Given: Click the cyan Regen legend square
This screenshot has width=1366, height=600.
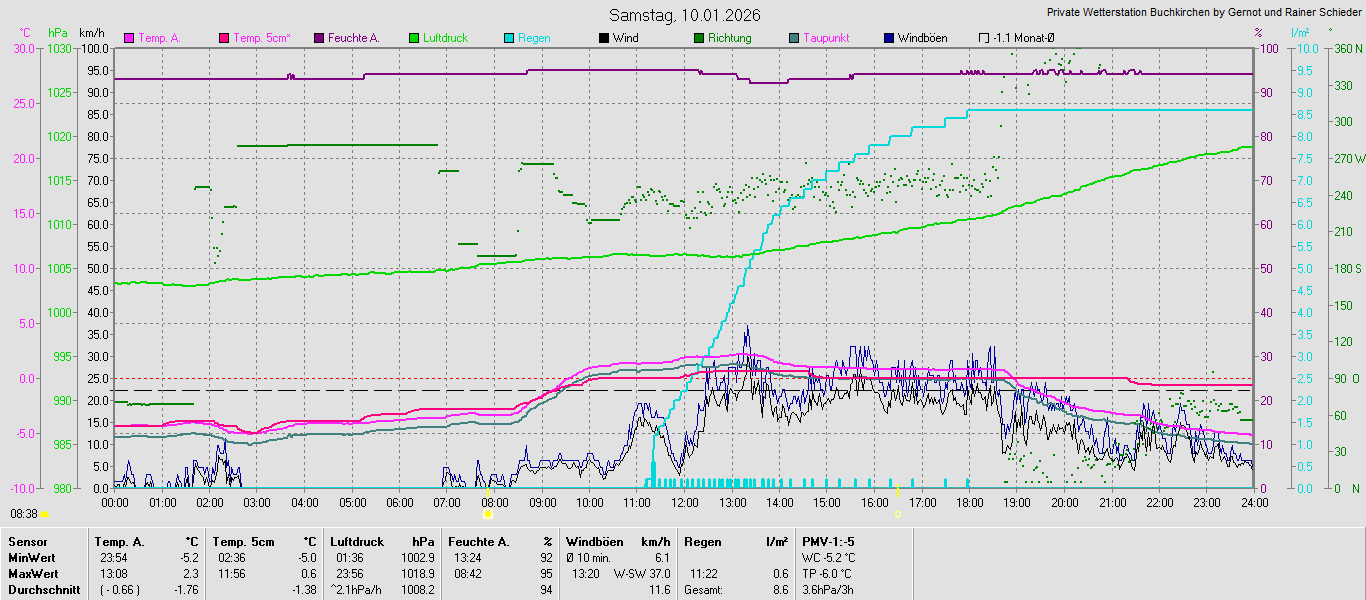Looking at the screenshot, I should [x=509, y=38].
